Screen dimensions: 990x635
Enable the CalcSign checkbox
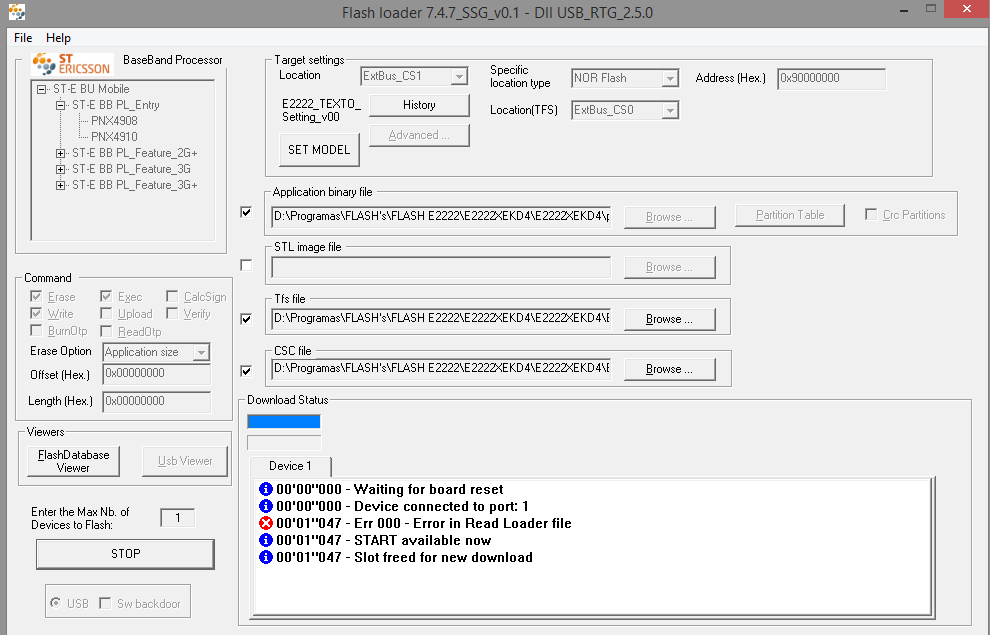tap(172, 296)
